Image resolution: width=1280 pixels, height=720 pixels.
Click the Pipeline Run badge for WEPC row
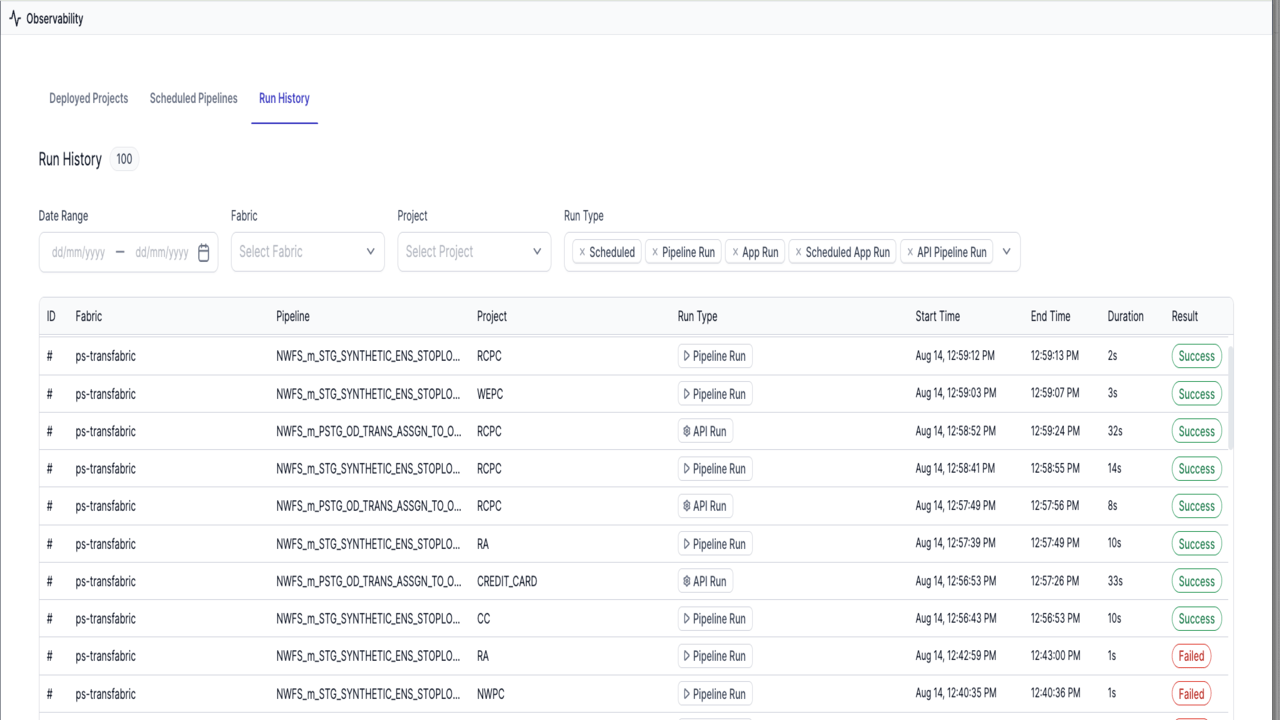pos(715,394)
